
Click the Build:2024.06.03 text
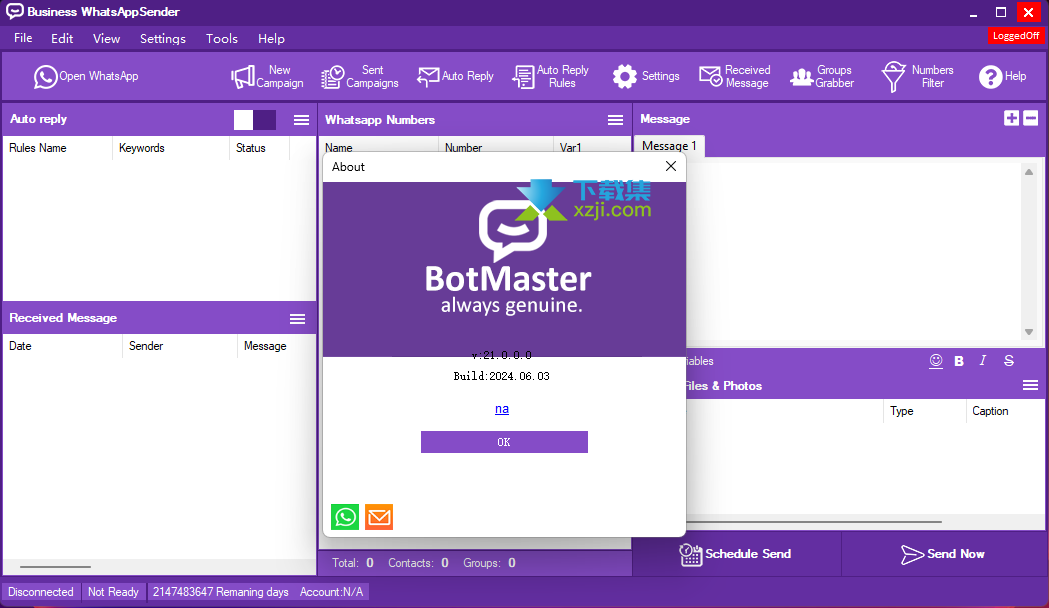502,376
